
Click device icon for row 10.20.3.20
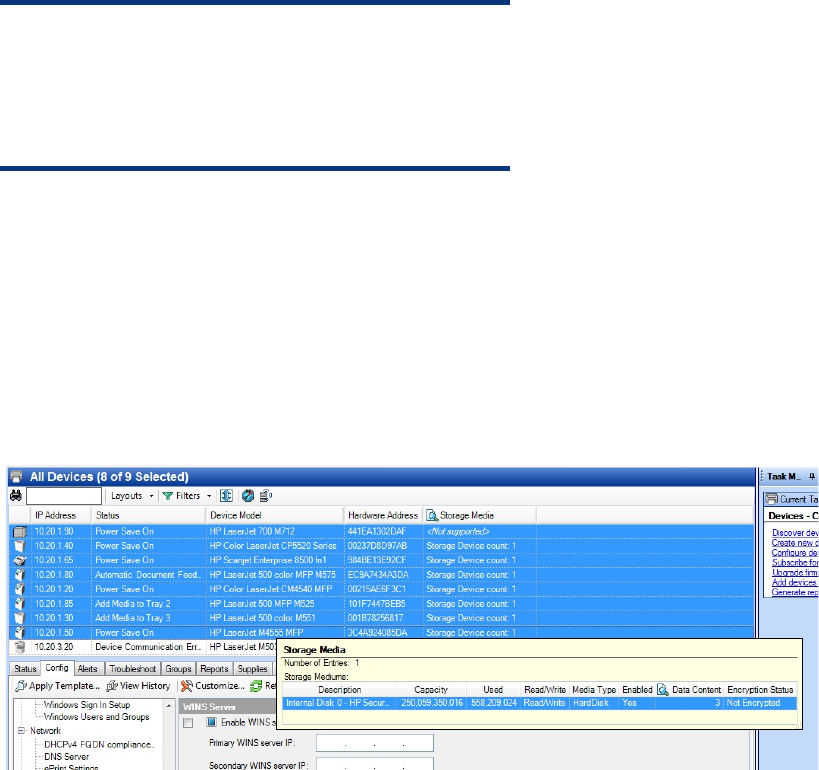(x=20, y=647)
